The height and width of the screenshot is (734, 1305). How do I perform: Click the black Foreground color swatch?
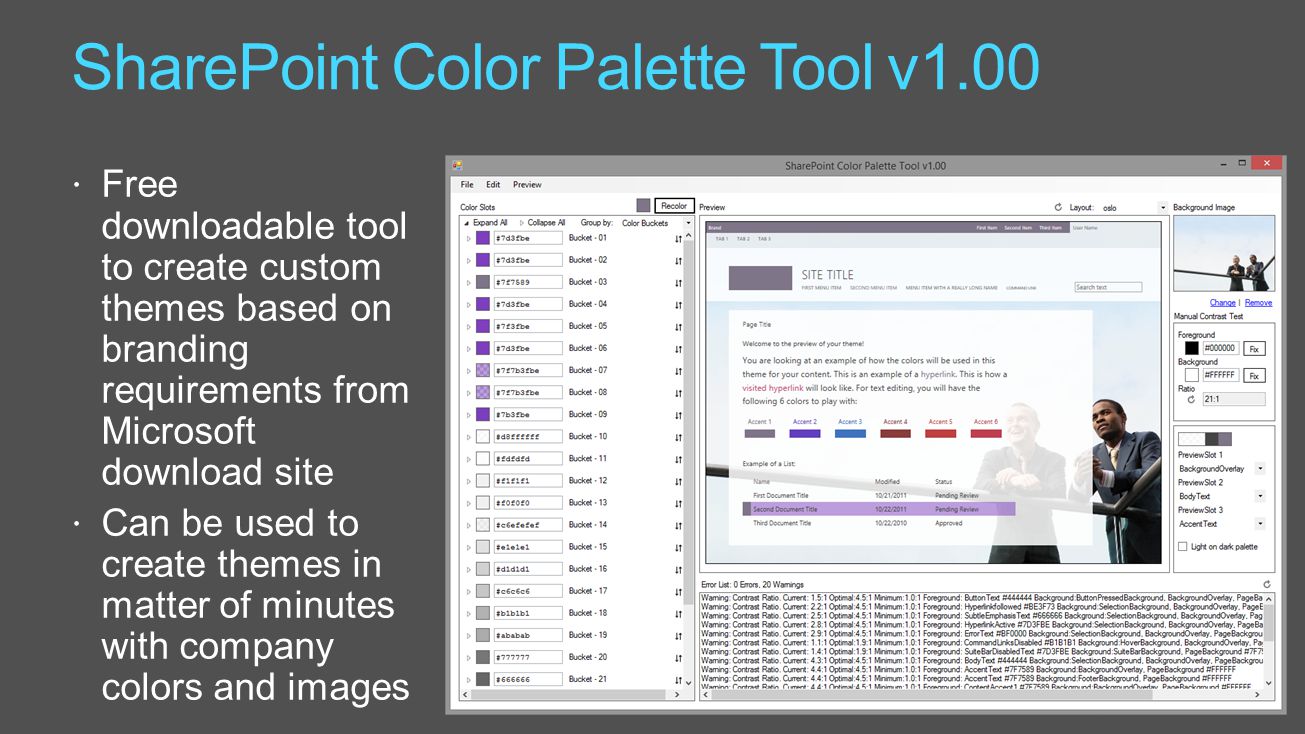1192,348
